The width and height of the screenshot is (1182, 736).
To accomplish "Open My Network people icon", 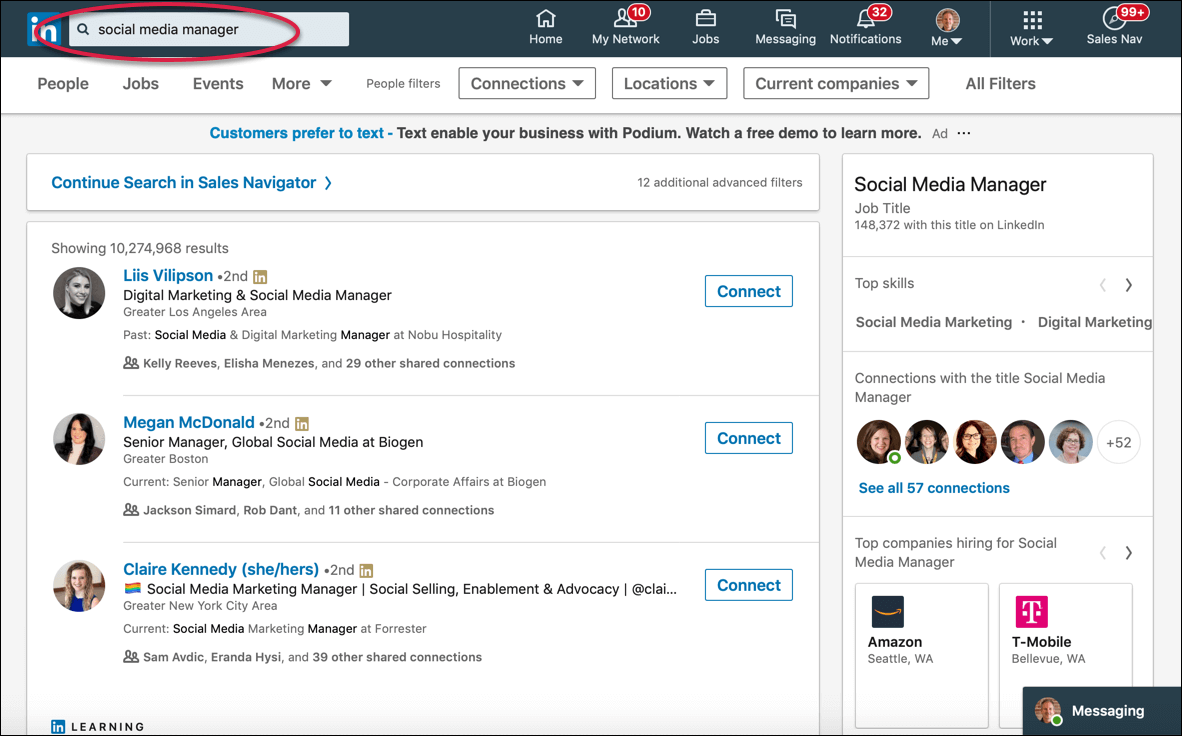I will [625, 18].
